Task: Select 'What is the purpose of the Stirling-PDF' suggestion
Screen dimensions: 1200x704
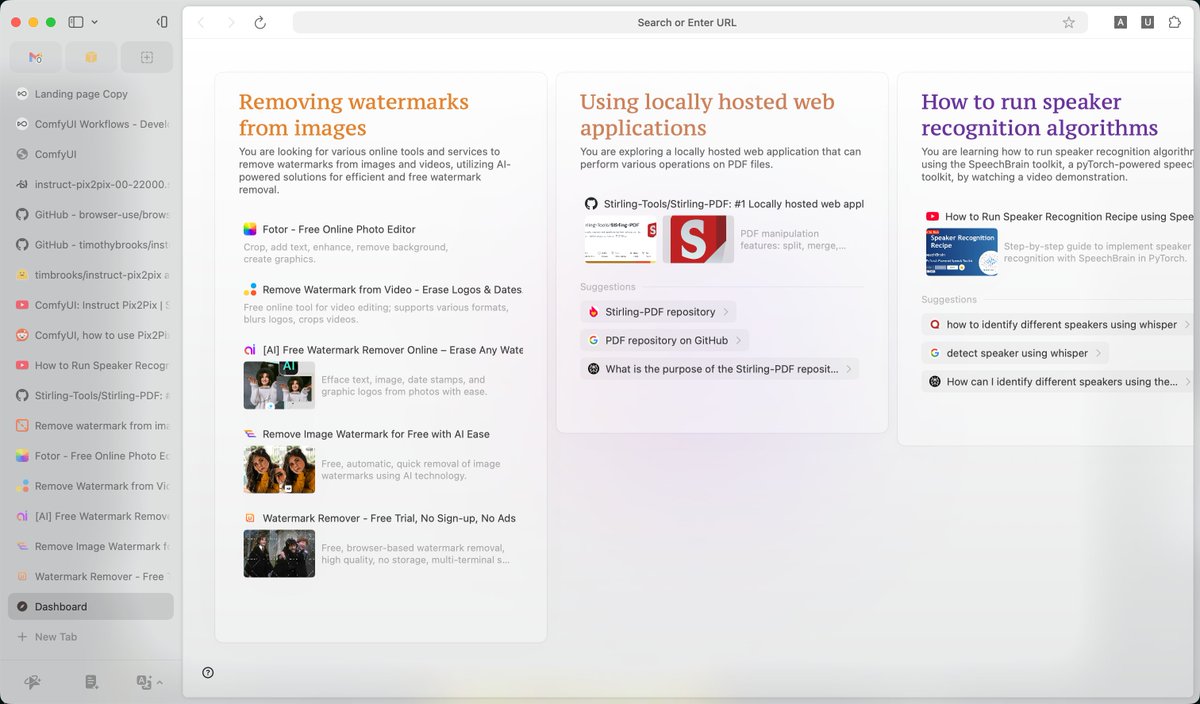Action: pos(719,369)
